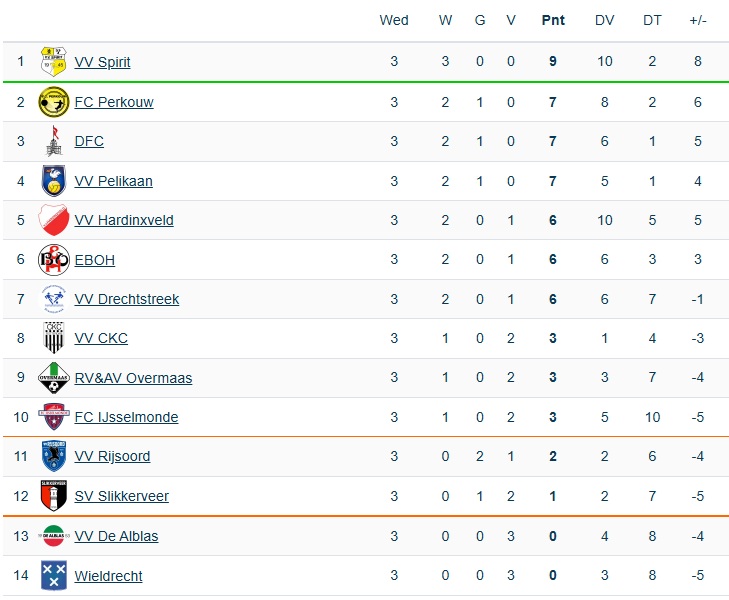Open the VV Spirit team link
This screenshot has width=729, height=600.
[x=102, y=62]
